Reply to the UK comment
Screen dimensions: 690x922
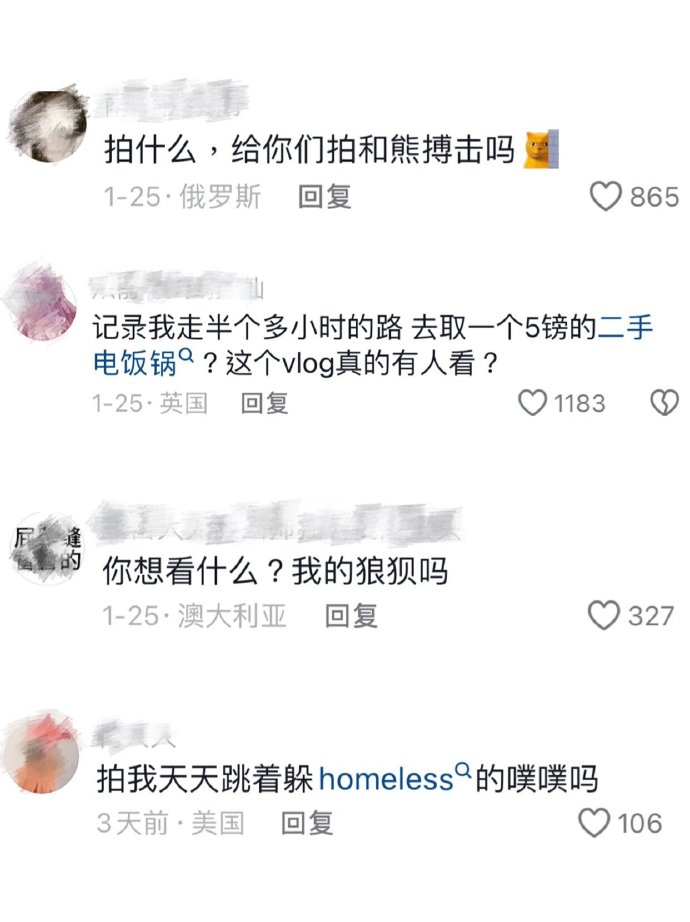click(265, 403)
